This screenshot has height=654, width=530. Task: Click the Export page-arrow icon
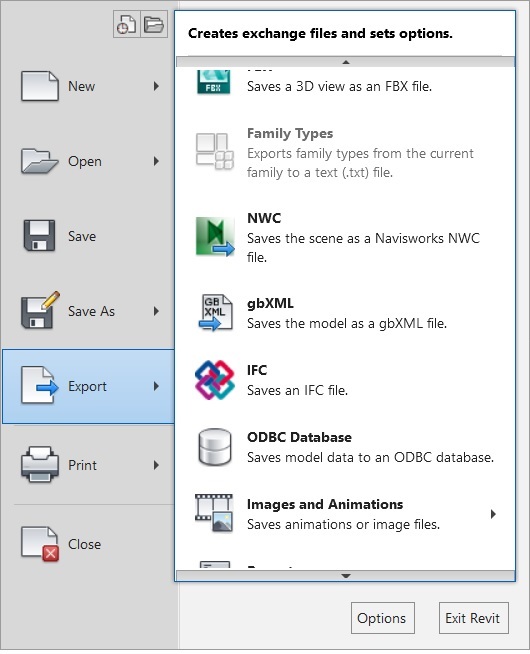pos(40,385)
